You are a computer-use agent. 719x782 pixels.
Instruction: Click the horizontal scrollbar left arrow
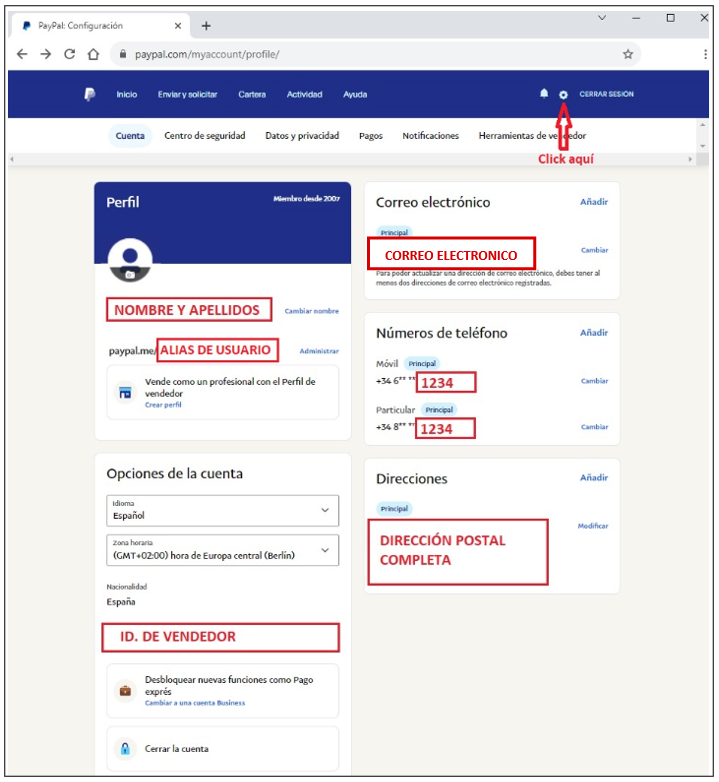[x=12, y=159]
